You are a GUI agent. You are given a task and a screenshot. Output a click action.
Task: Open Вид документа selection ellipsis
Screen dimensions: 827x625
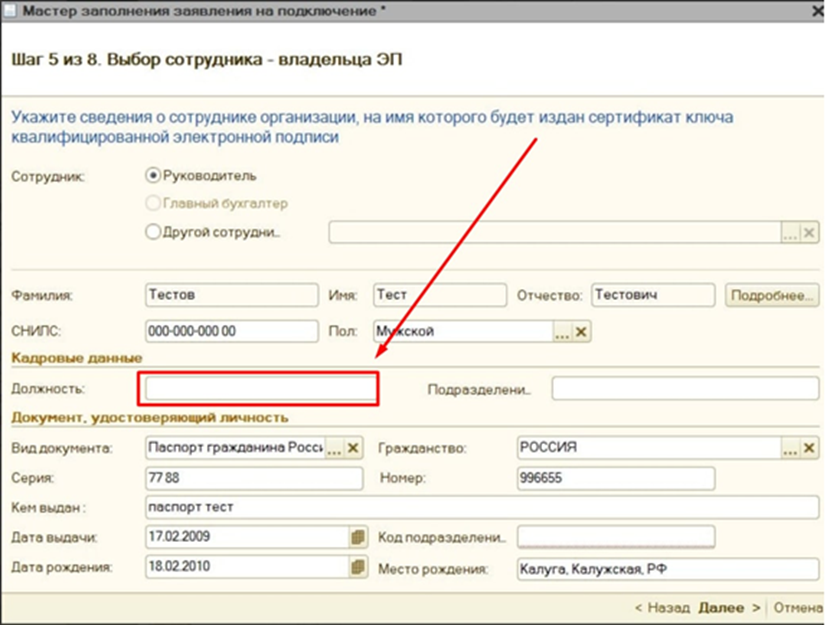334,448
